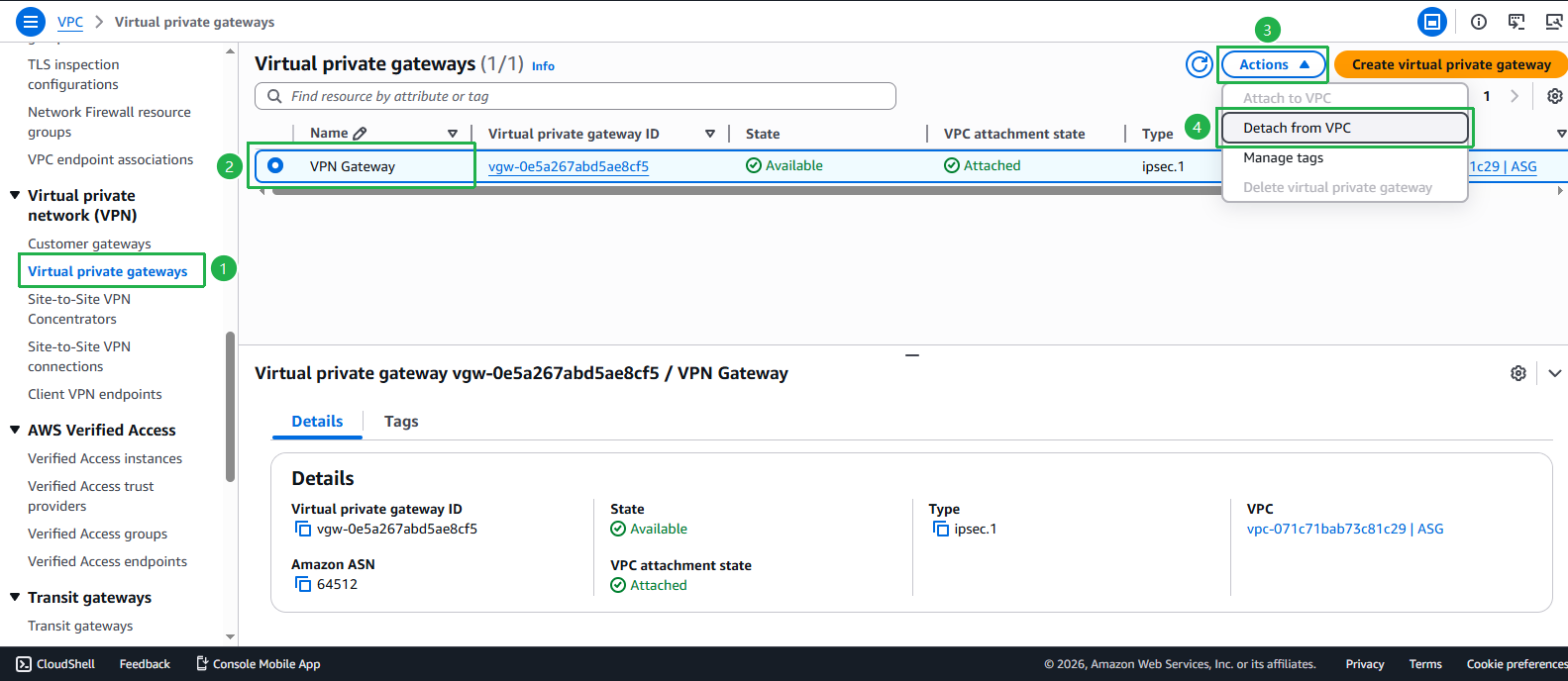Image resolution: width=1568 pixels, height=681 pixels.
Task: Click the search magnifier in filter box
Action: (x=274, y=96)
